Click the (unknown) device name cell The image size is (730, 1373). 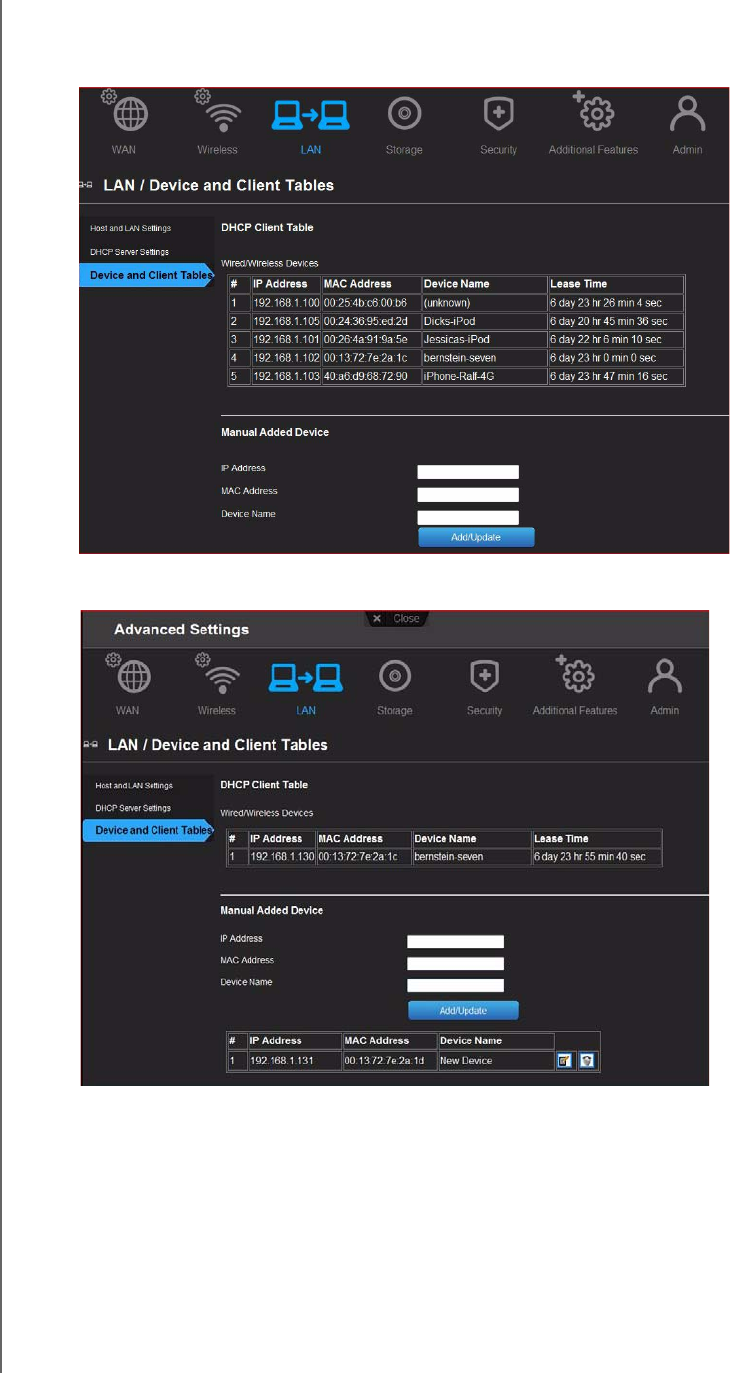[x=484, y=303]
